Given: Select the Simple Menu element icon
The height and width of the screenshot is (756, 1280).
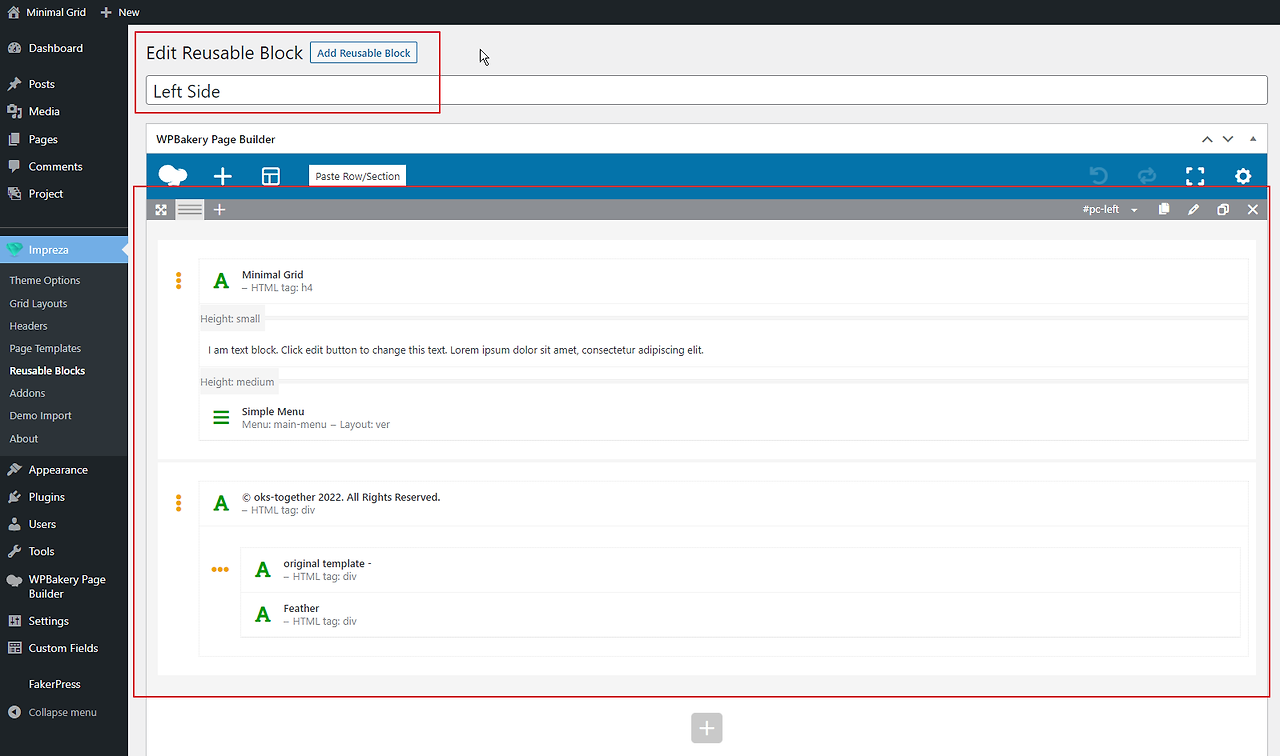Looking at the screenshot, I should (221, 418).
